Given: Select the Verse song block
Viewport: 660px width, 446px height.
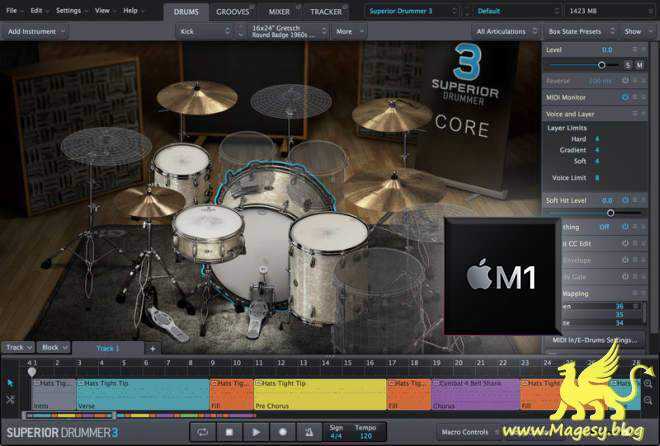Looking at the screenshot, I should pos(143,395).
